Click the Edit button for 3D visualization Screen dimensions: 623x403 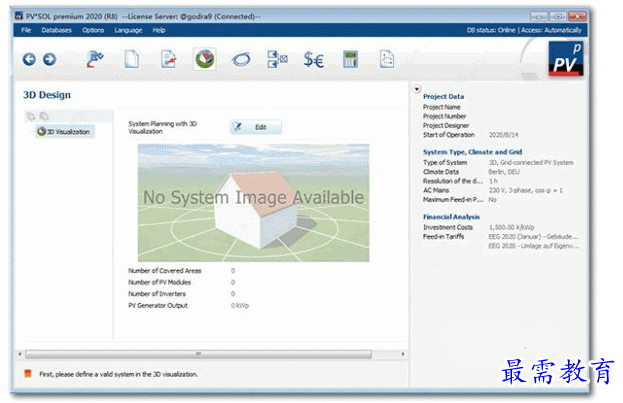tap(256, 127)
